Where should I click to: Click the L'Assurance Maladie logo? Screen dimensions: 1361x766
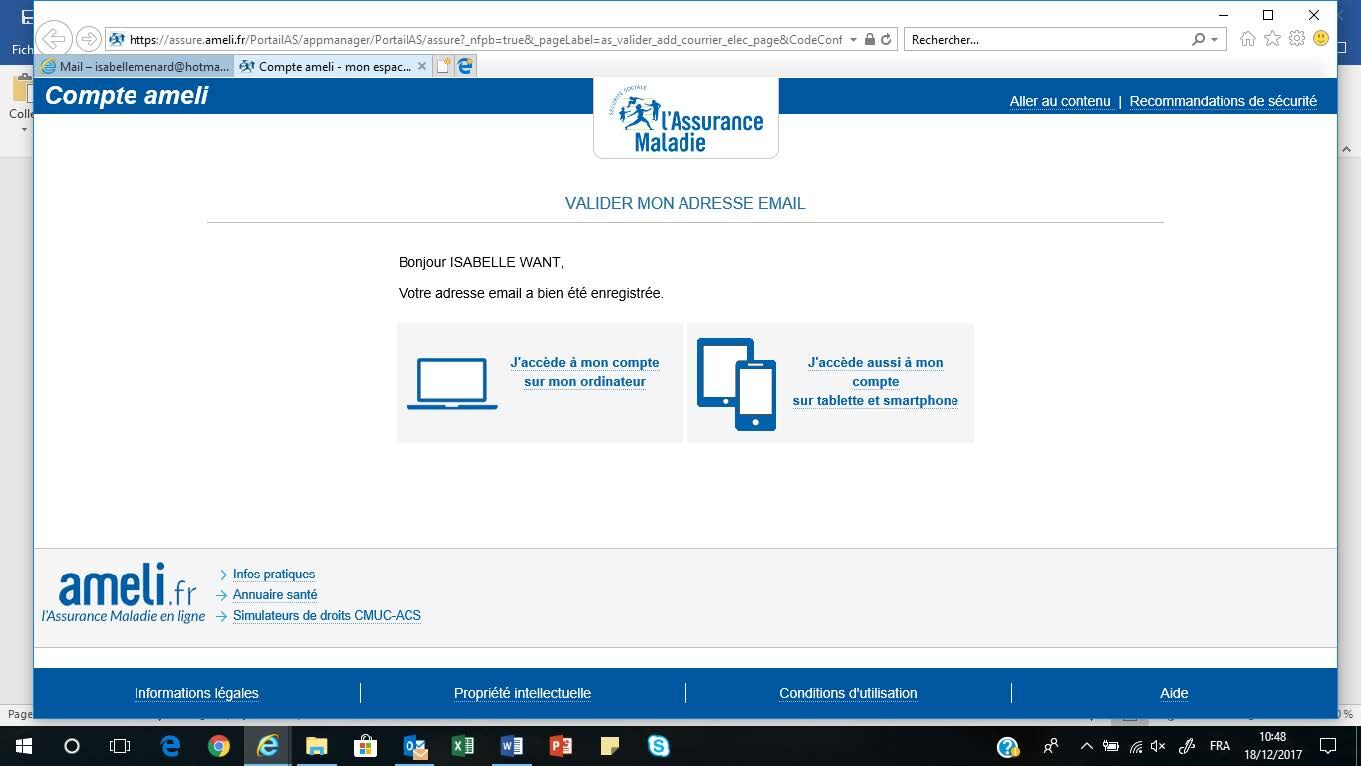[x=686, y=119]
